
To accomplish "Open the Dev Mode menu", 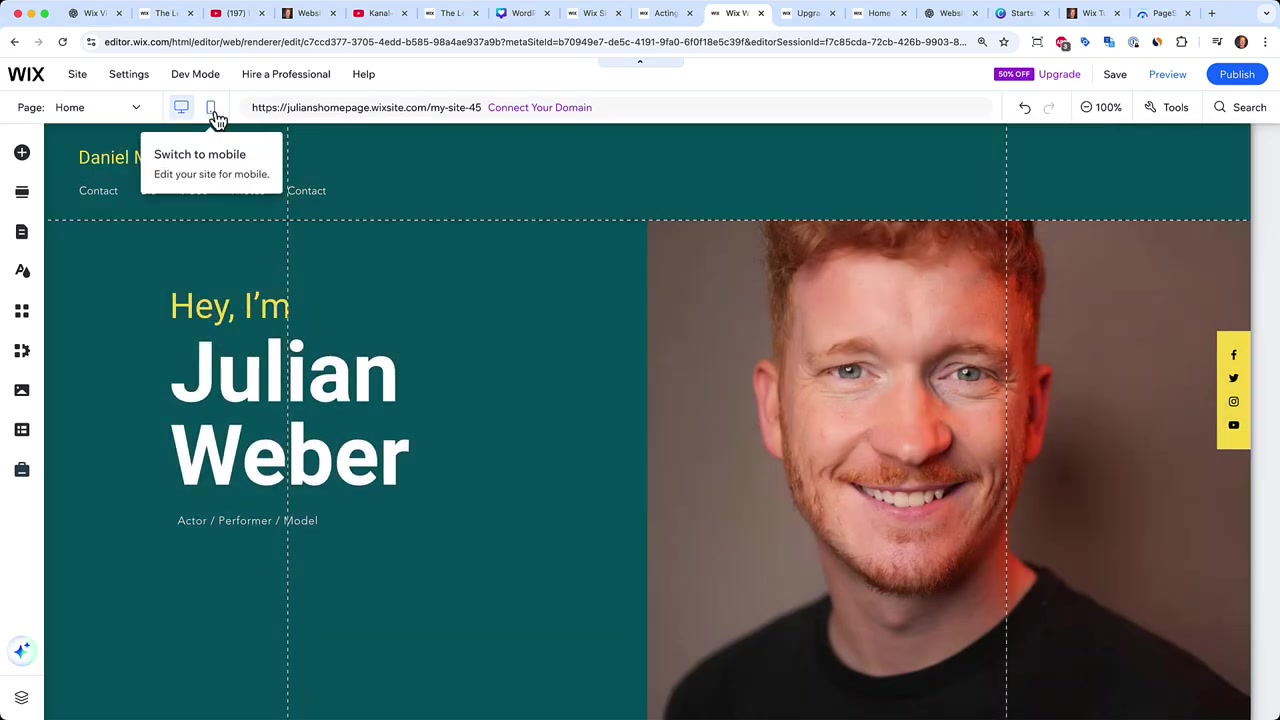I will click(195, 74).
